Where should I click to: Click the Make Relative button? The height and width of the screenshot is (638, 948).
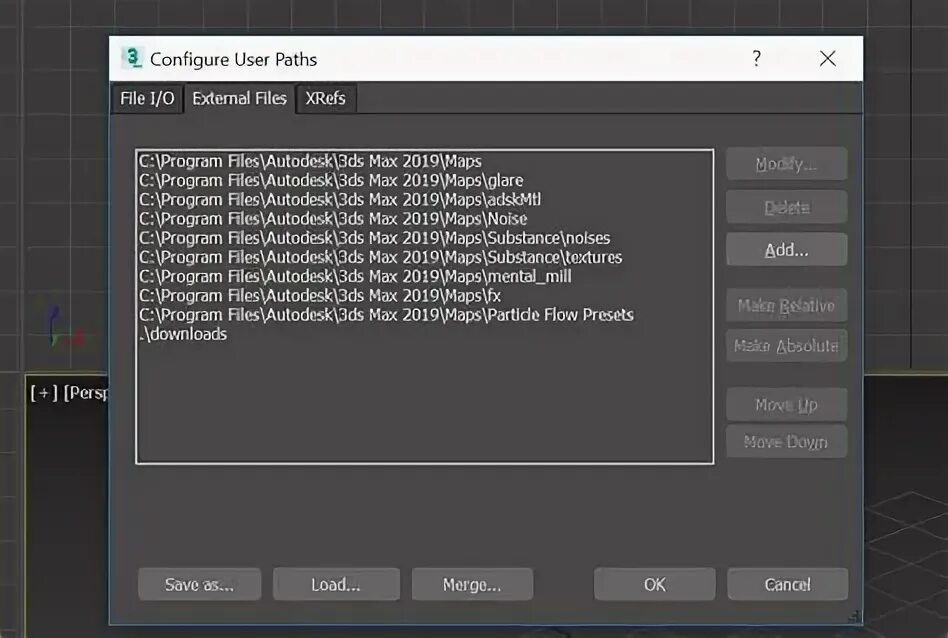coord(786,305)
